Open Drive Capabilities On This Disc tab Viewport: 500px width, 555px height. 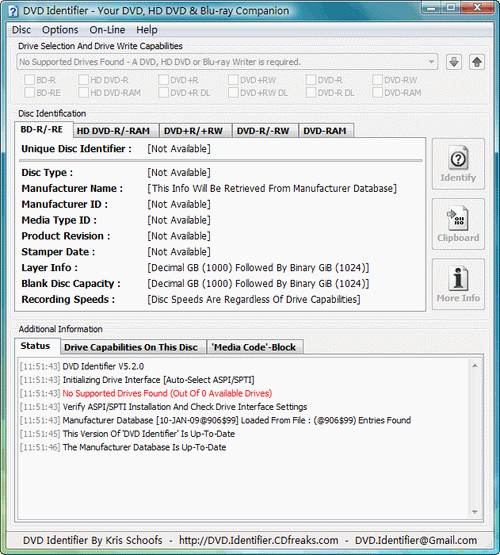[131, 347]
